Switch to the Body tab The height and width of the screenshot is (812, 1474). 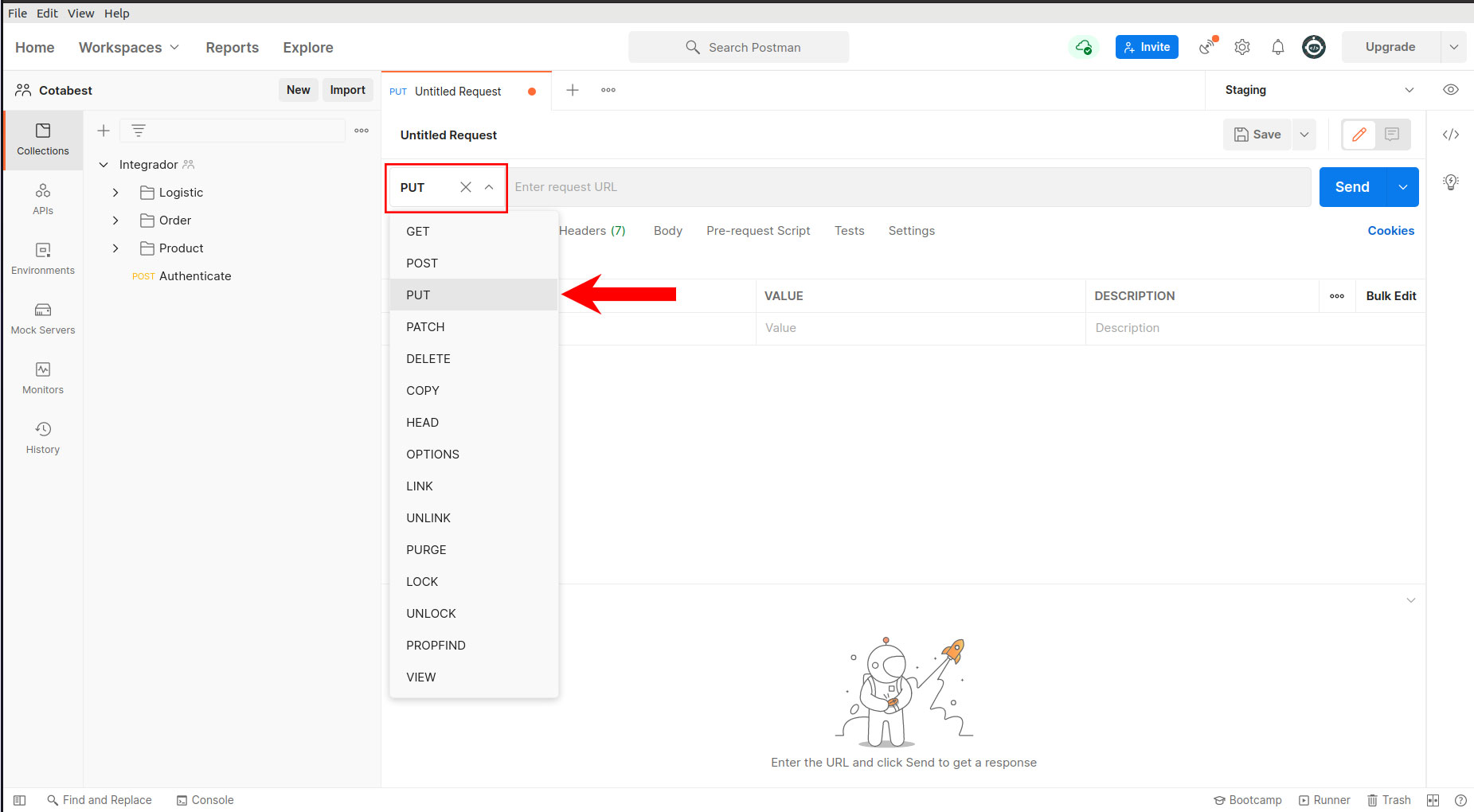(668, 231)
